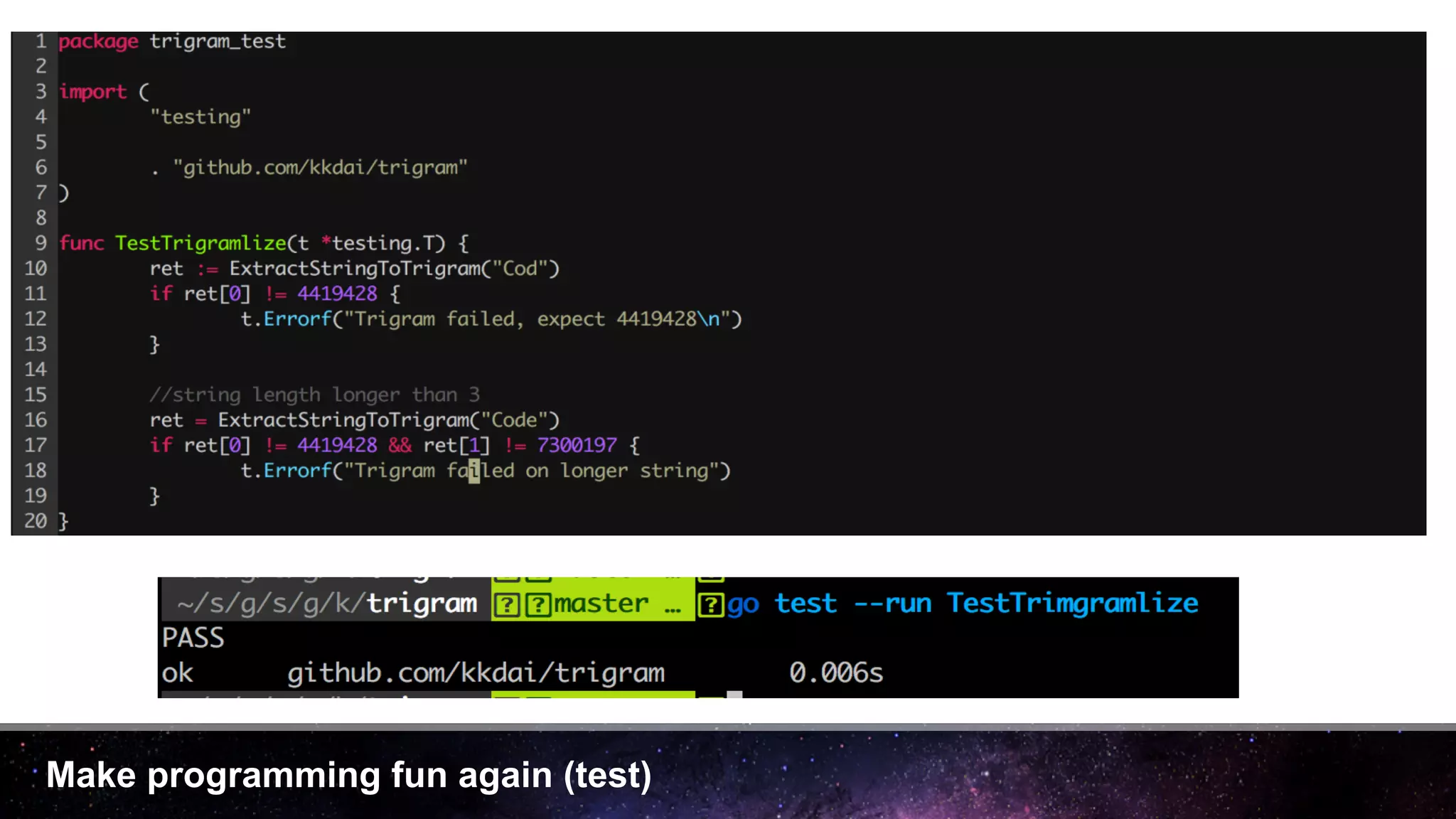1456x819 pixels.
Task: Click Errorf on line 12
Action: tap(297, 319)
